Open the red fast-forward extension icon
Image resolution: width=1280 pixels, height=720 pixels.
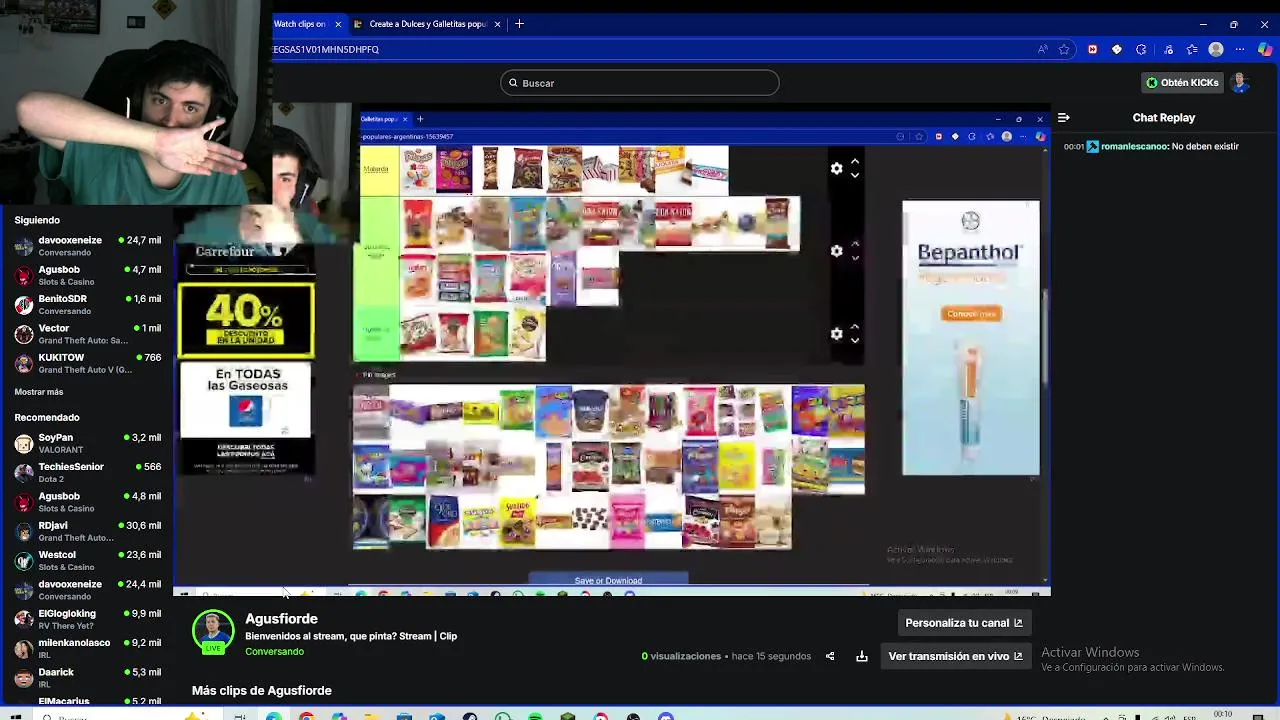point(1092,49)
